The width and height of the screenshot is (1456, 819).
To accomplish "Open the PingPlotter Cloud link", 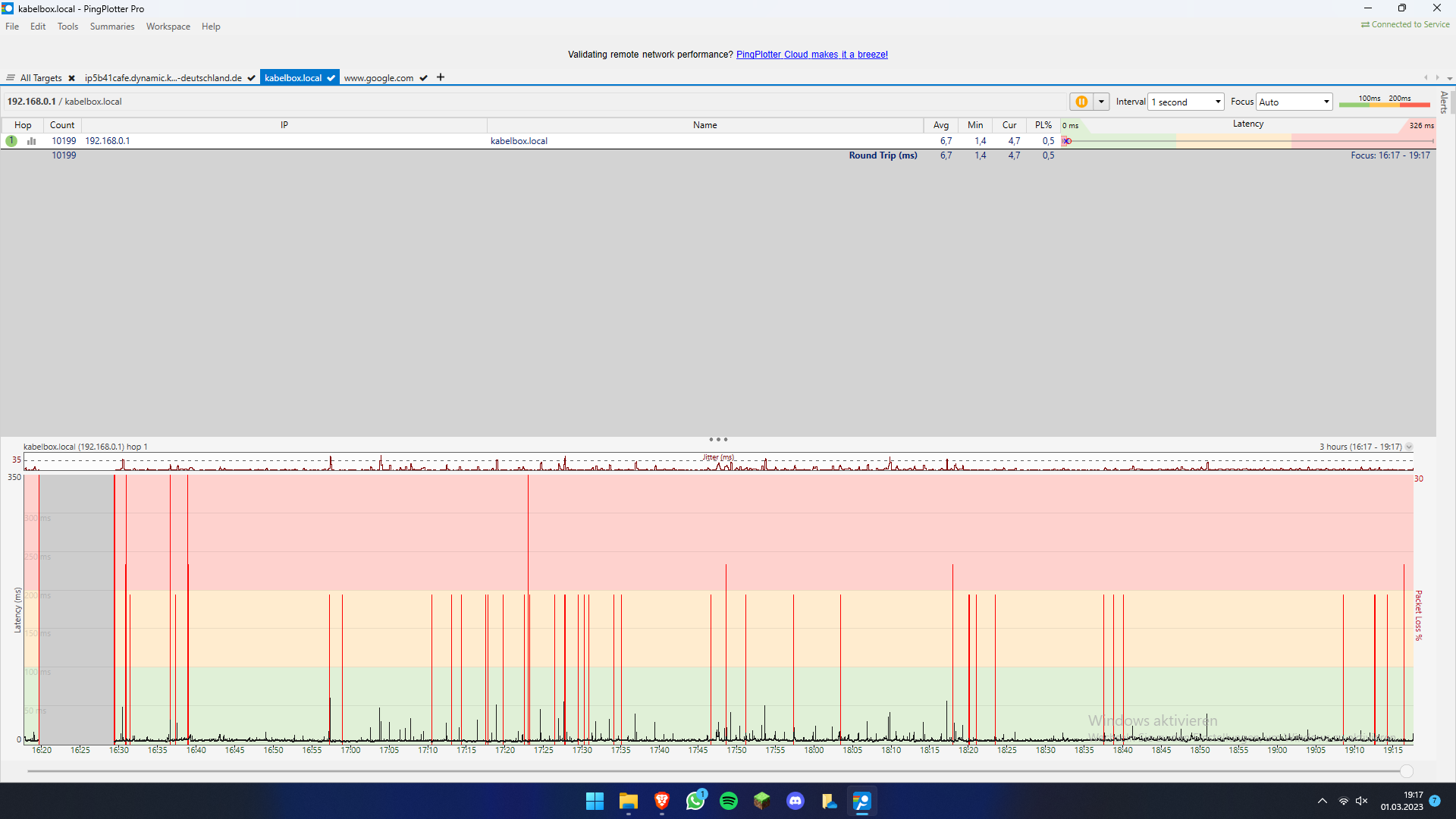I will tap(811, 54).
